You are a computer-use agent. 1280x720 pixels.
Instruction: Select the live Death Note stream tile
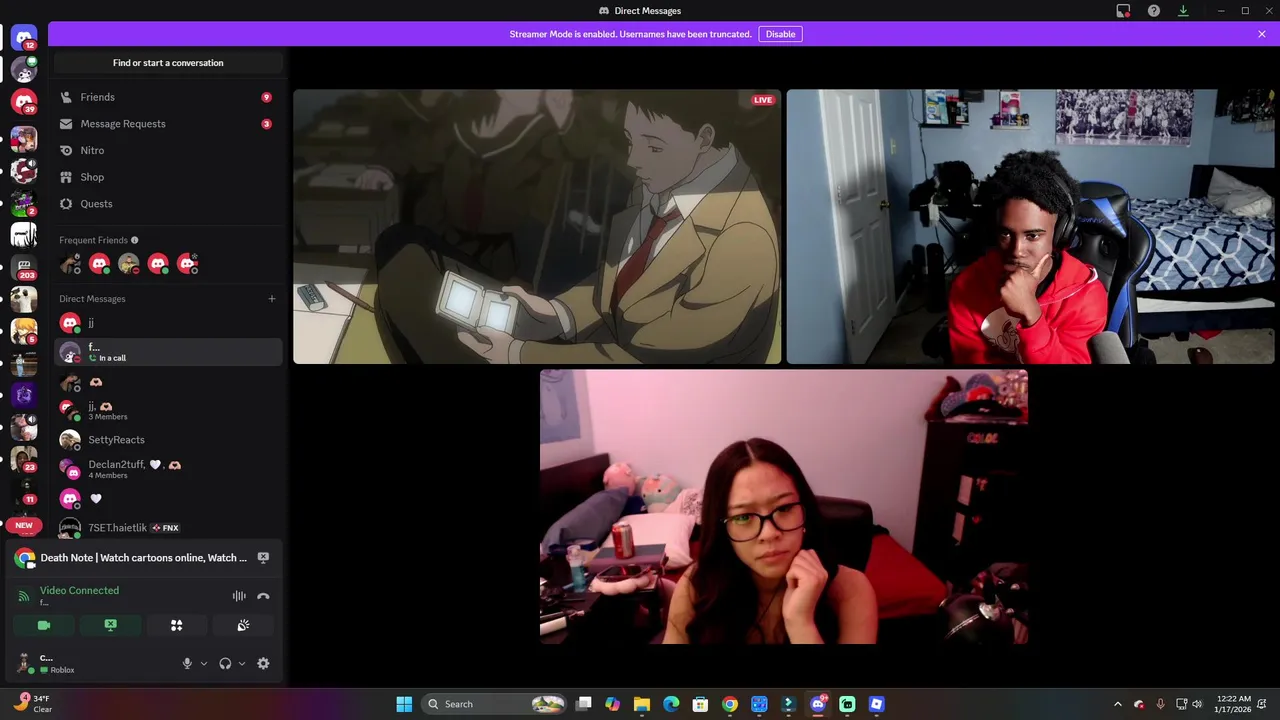(537, 227)
